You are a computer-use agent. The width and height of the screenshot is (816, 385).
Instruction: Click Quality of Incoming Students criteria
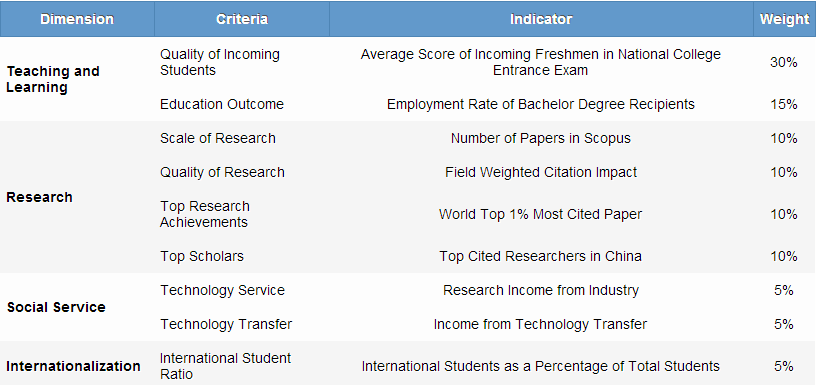[220, 62]
